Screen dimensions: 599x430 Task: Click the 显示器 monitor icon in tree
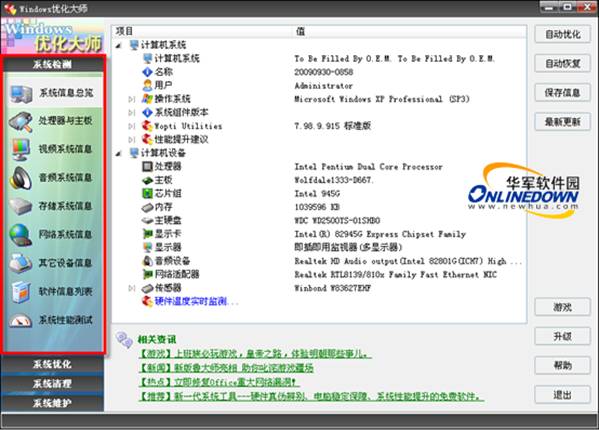click(147, 247)
